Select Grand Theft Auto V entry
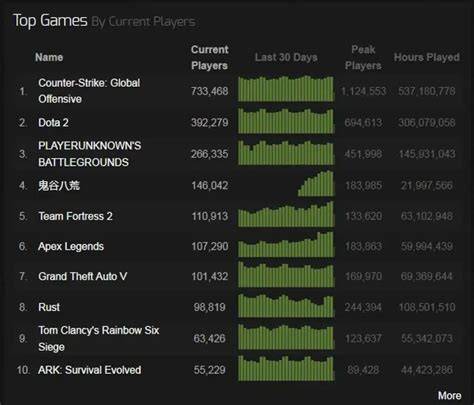Viewport: 474px width, 405px height. (x=82, y=276)
